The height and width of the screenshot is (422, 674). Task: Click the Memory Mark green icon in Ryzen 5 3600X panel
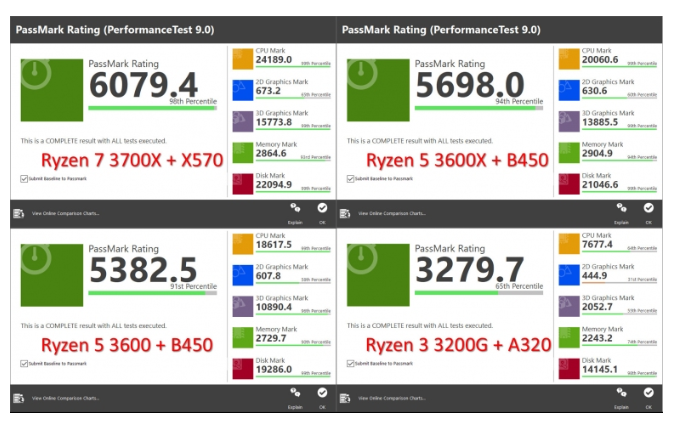click(x=569, y=153)
